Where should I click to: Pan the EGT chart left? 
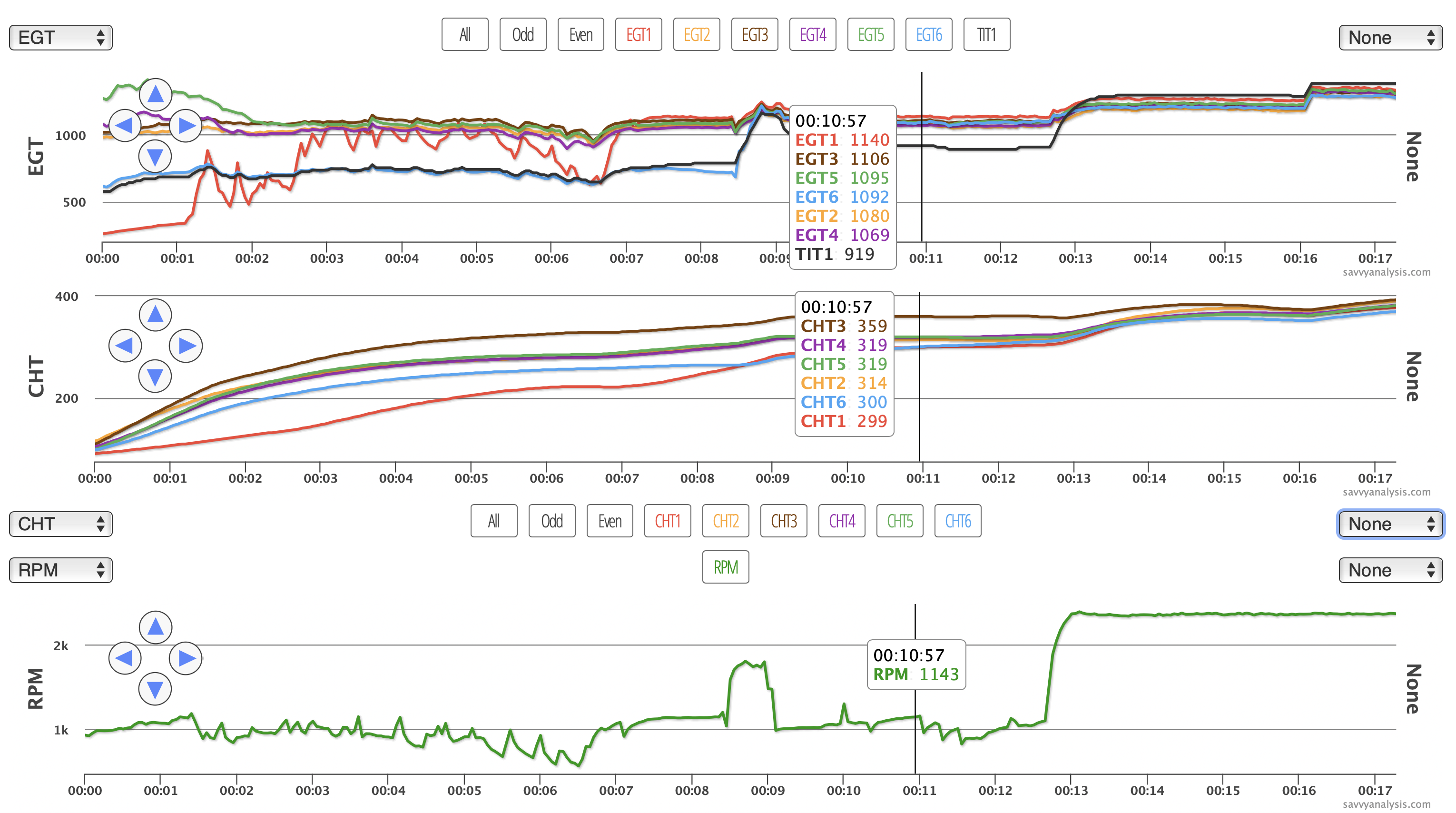click(125, 125)
